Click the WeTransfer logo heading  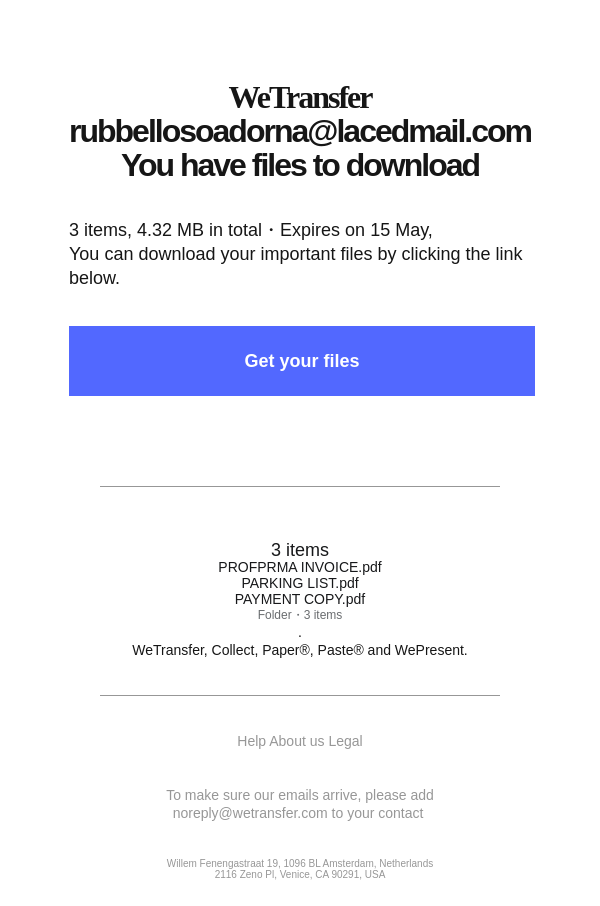[x=300, y=98]
